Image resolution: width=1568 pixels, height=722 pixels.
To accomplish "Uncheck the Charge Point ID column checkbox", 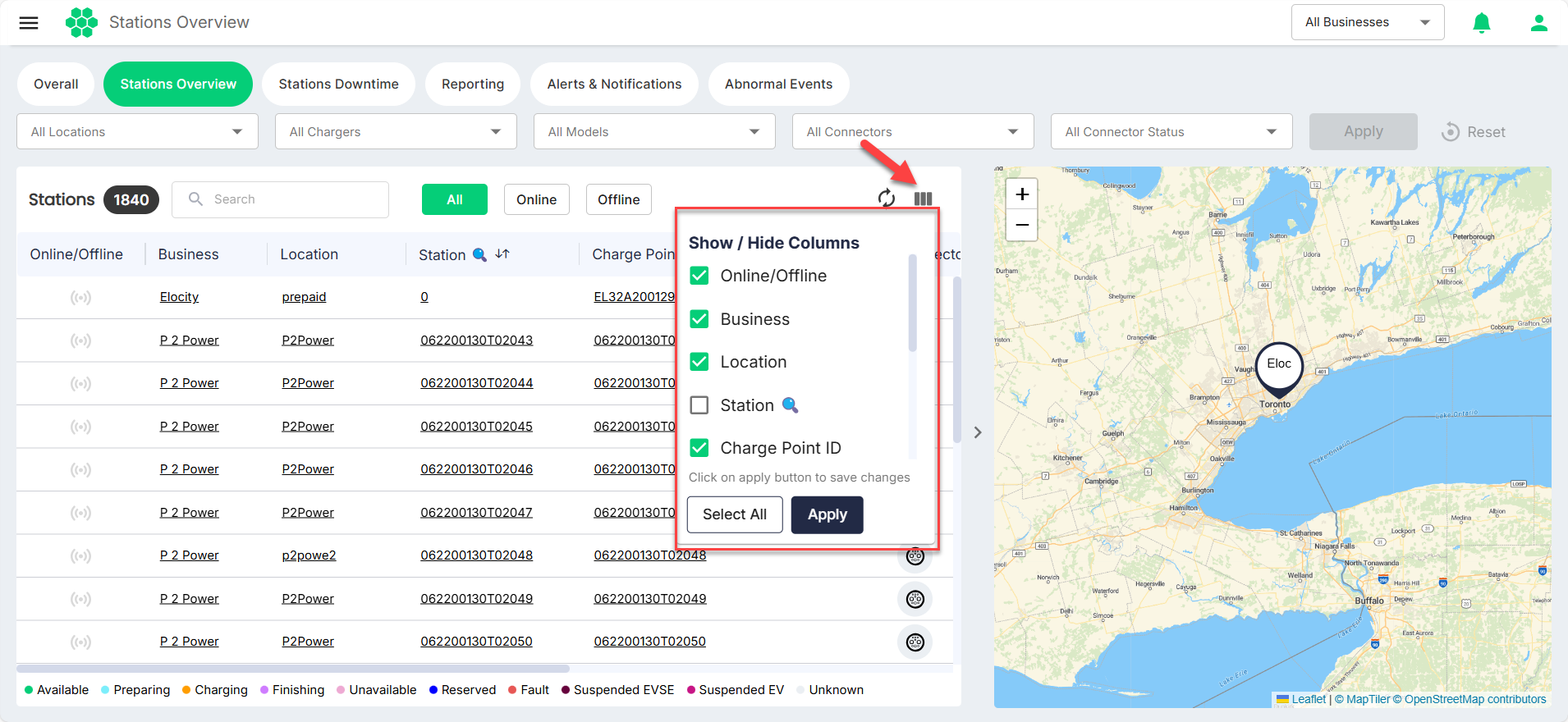I will 699,448.
